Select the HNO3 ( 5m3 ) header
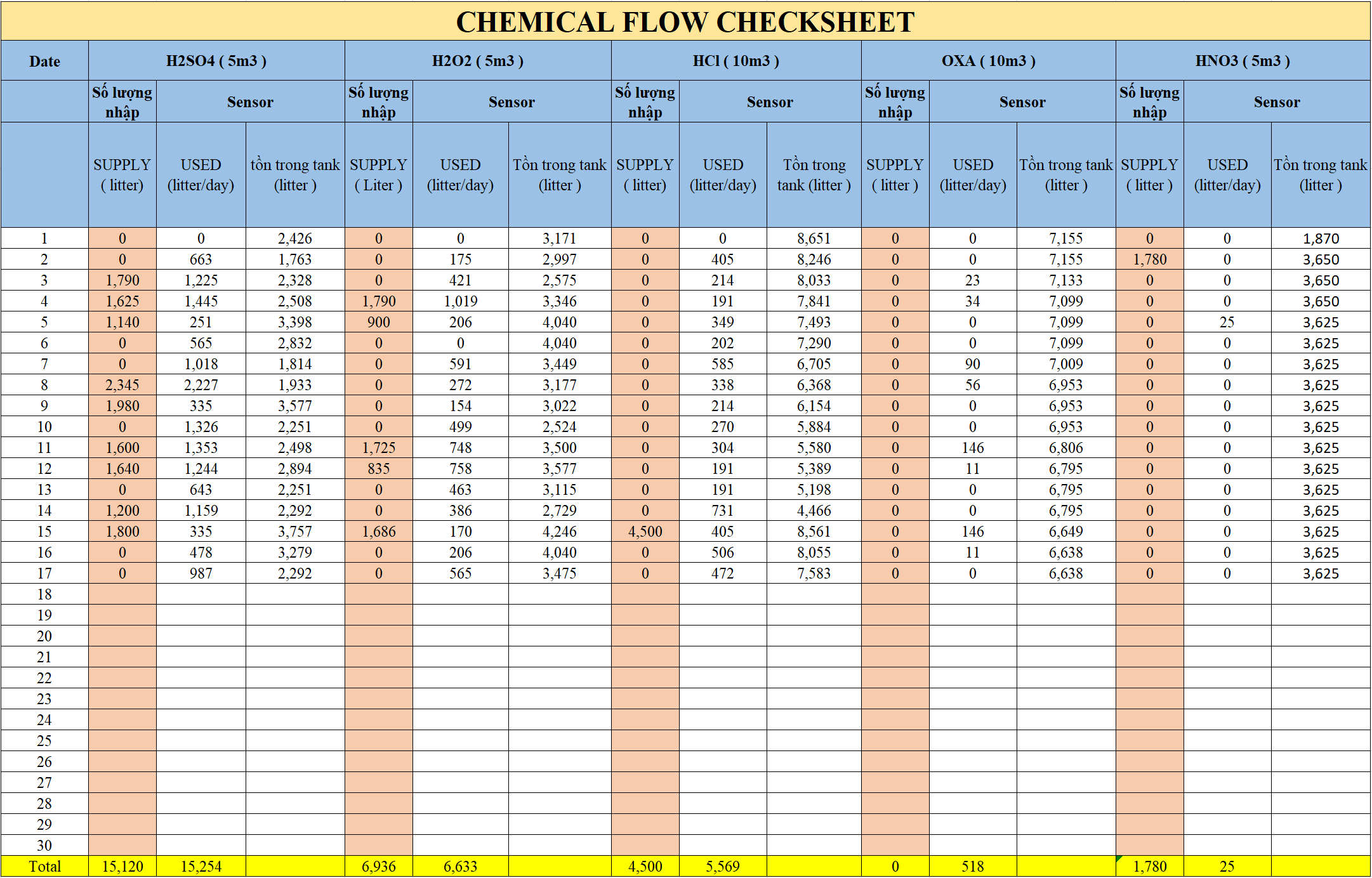Viewport: 1372px width, 878px height. (1243, 61)
